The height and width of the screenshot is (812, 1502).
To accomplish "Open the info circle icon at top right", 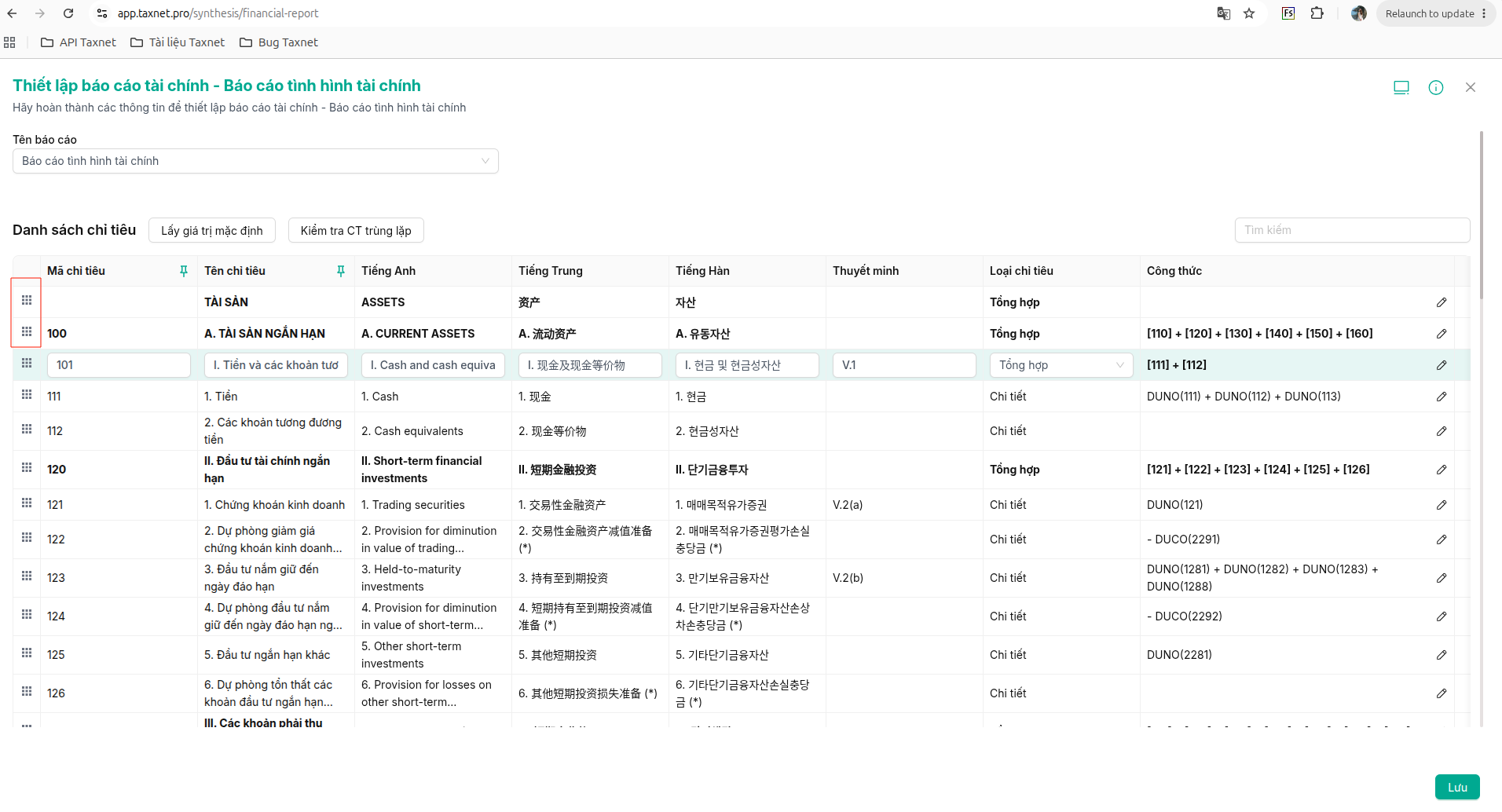I will pyautogui.click(x=1436, y=87).
